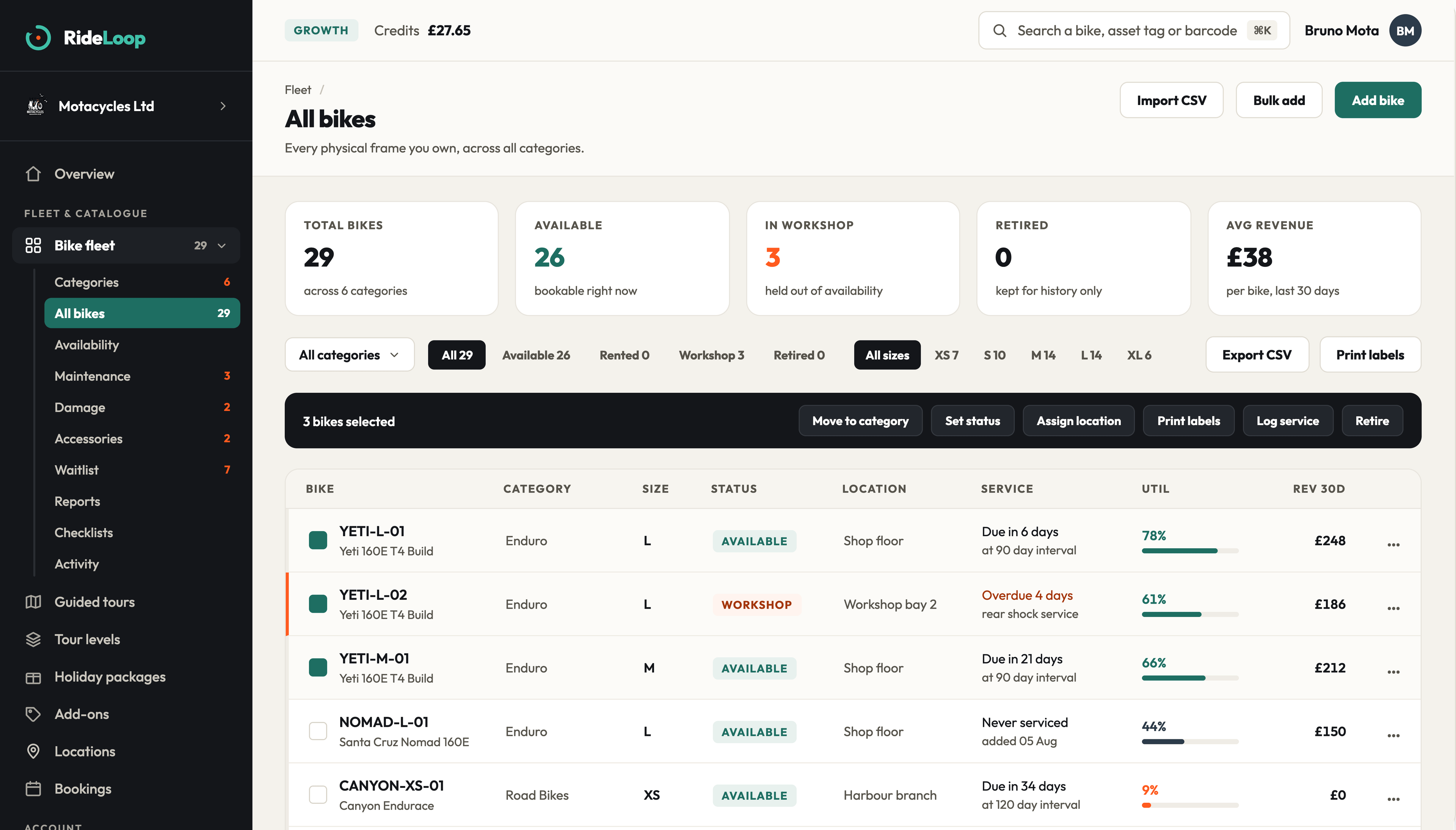
Task: Filter by Retired 0 tab
Action: tap(799, 355)
